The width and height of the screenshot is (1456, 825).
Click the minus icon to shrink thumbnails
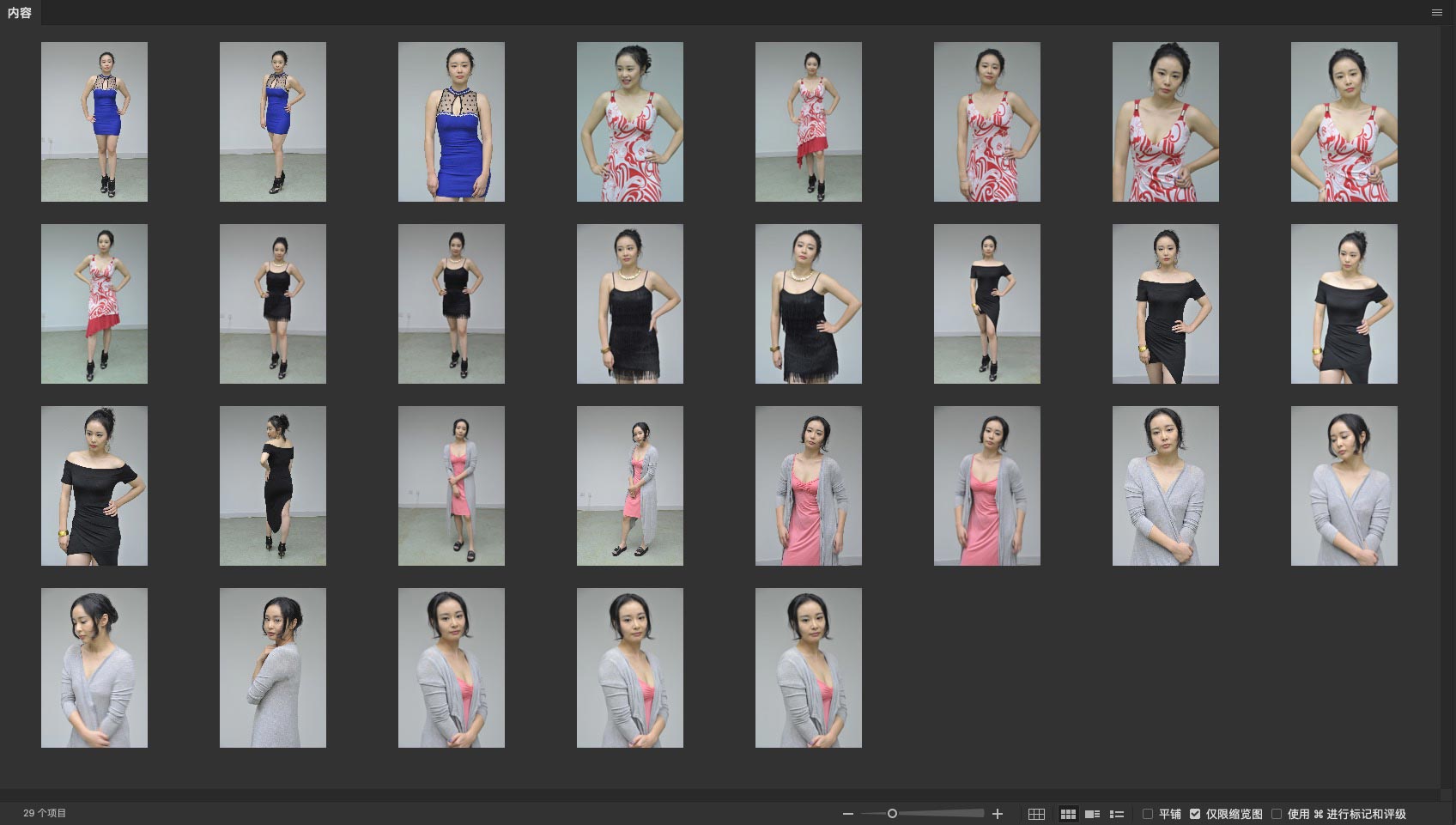[848, 814]
